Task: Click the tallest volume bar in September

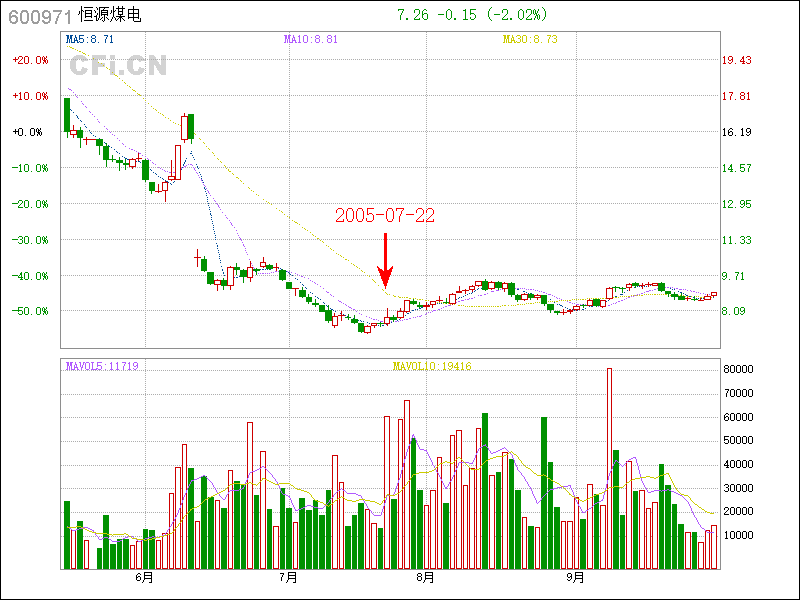Action: coord(609,468)
